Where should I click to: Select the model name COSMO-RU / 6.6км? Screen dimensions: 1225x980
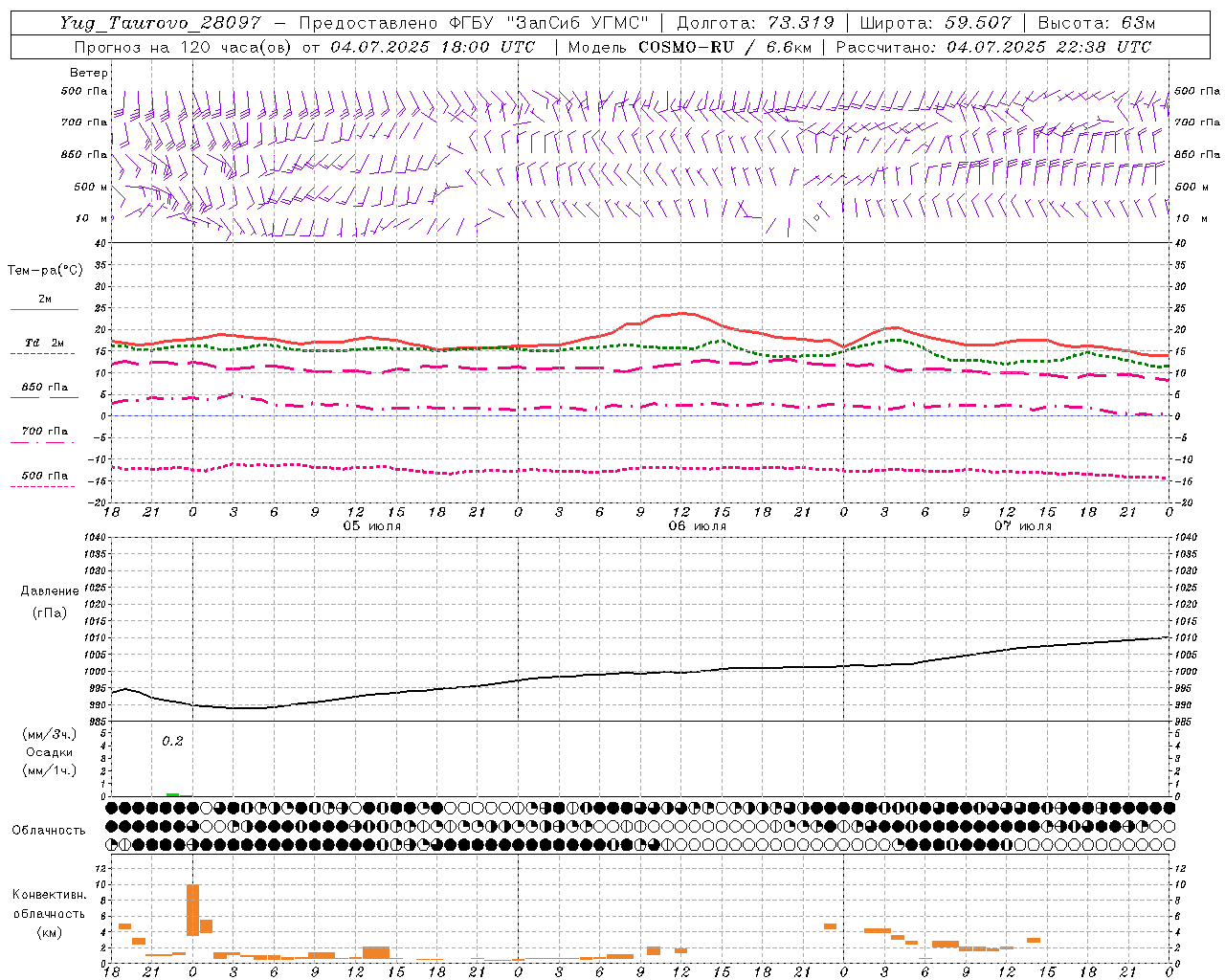coord(724,47)
